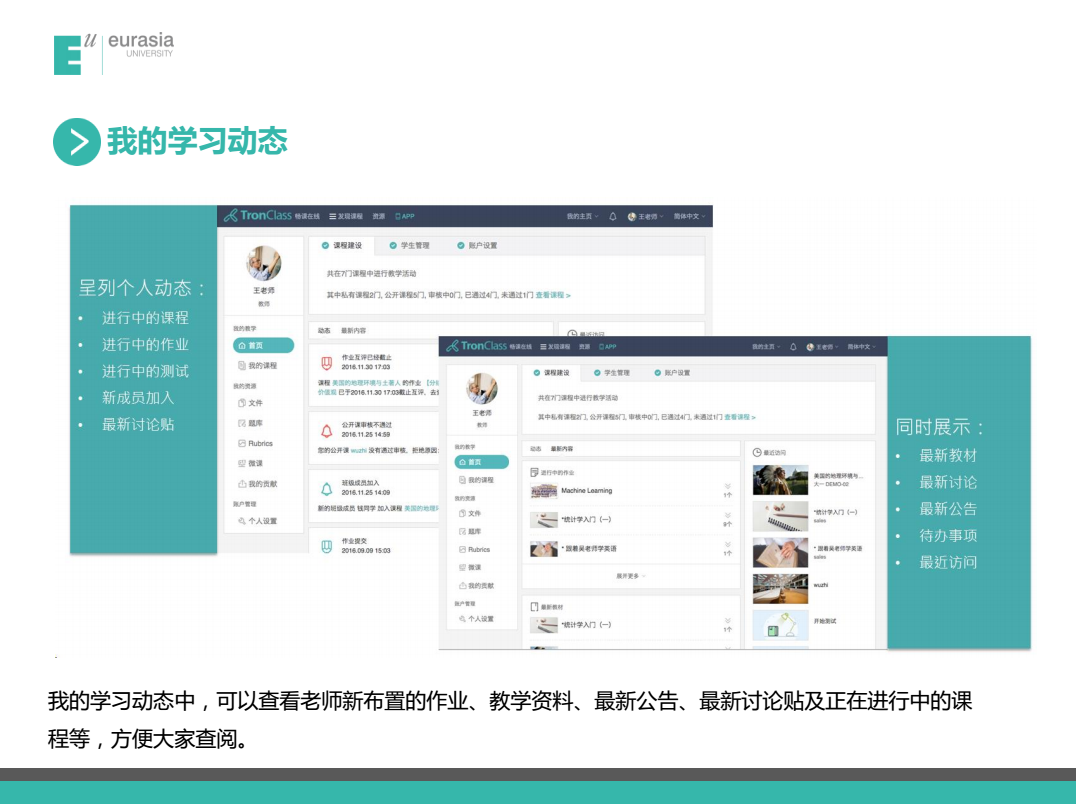The image size is (1076, 804).
Task: Switch to 学生管理 tab in front window
Action: point(611,373)
